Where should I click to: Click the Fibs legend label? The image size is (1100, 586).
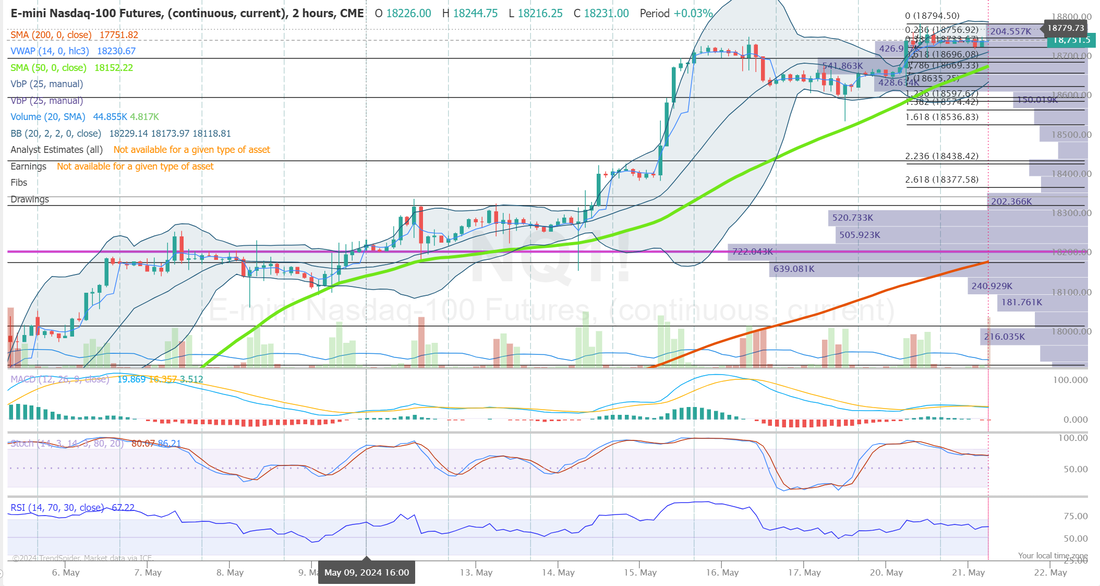tap(19, 182)
